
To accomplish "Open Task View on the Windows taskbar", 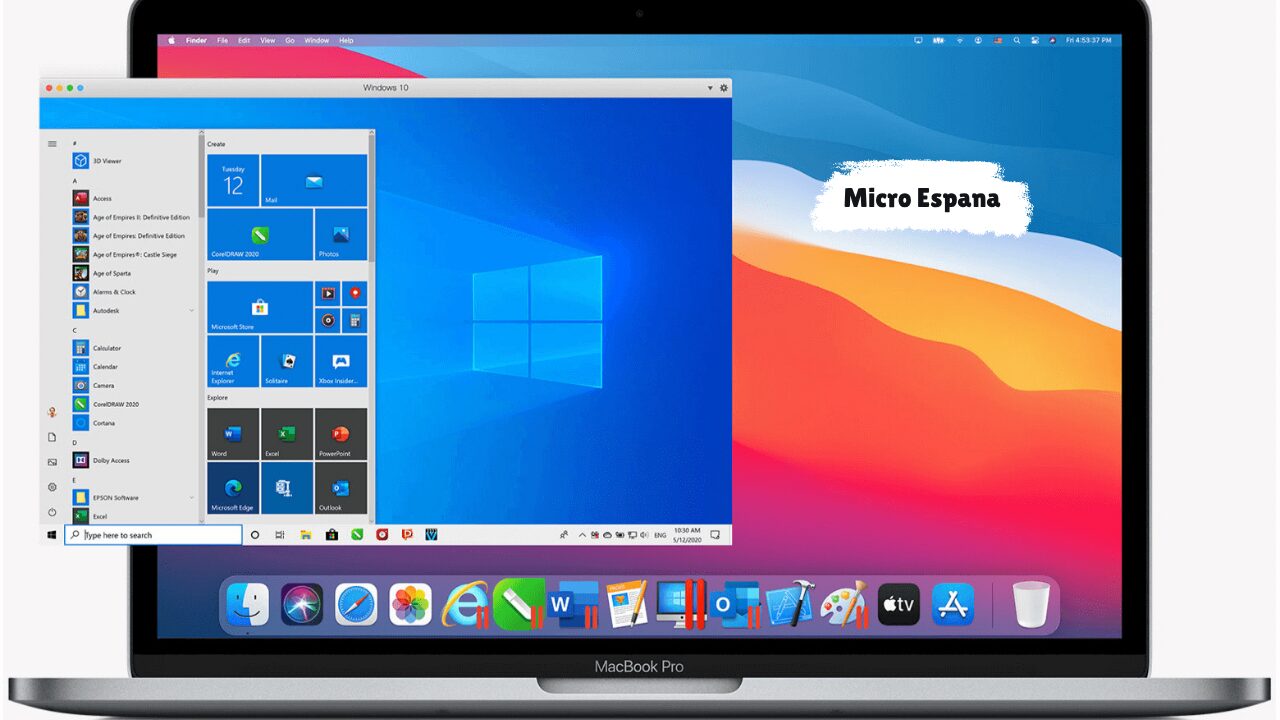I will click(x=280, y=535).
